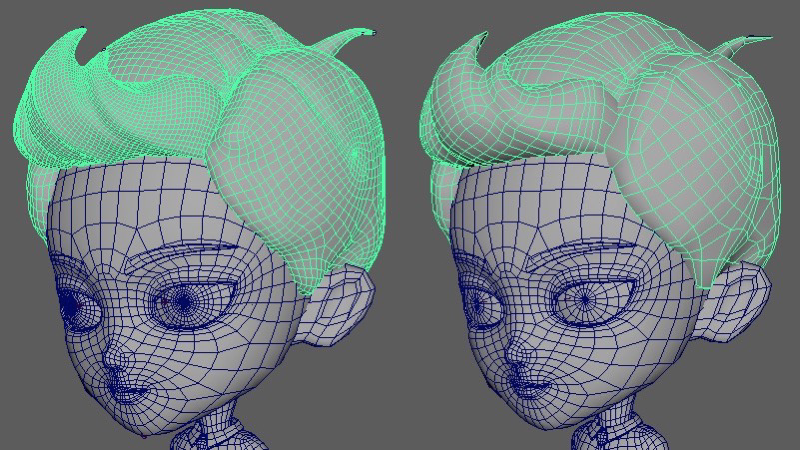Image resolution: width=800 pixels, height=450 pixels.
Task: Select the low-poly hair mesh on right model
Action: pyautogui.click(x=690, y=160)
